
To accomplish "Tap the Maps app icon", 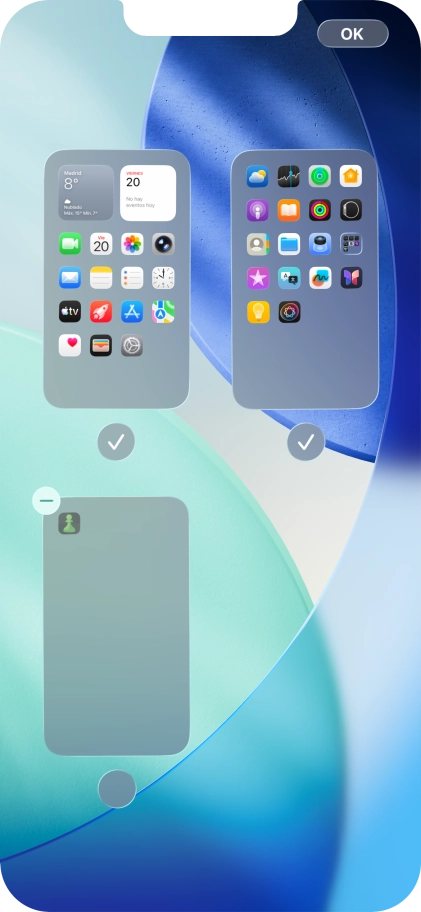I will [x=163, y=312].
